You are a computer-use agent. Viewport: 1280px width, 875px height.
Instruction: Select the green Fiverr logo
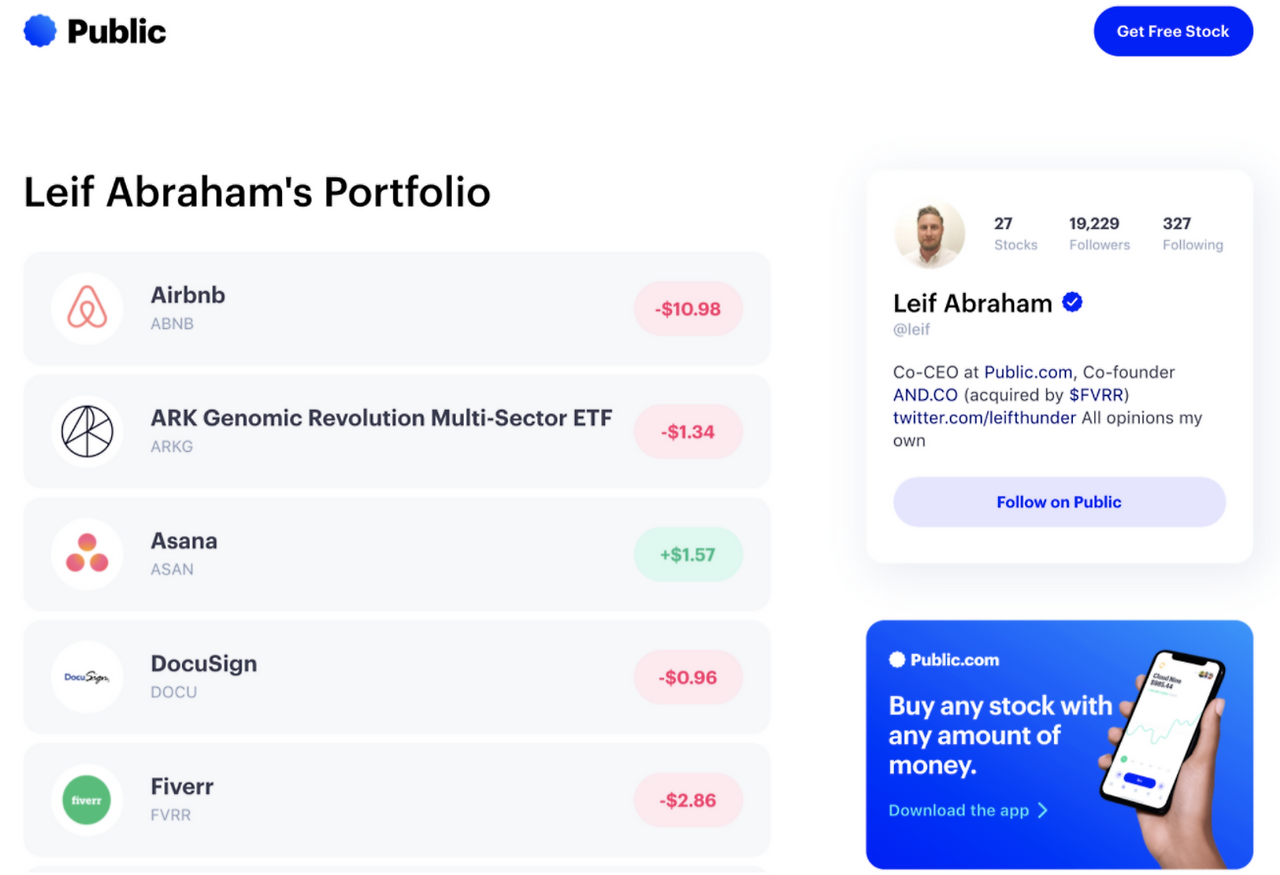[87, 800]
